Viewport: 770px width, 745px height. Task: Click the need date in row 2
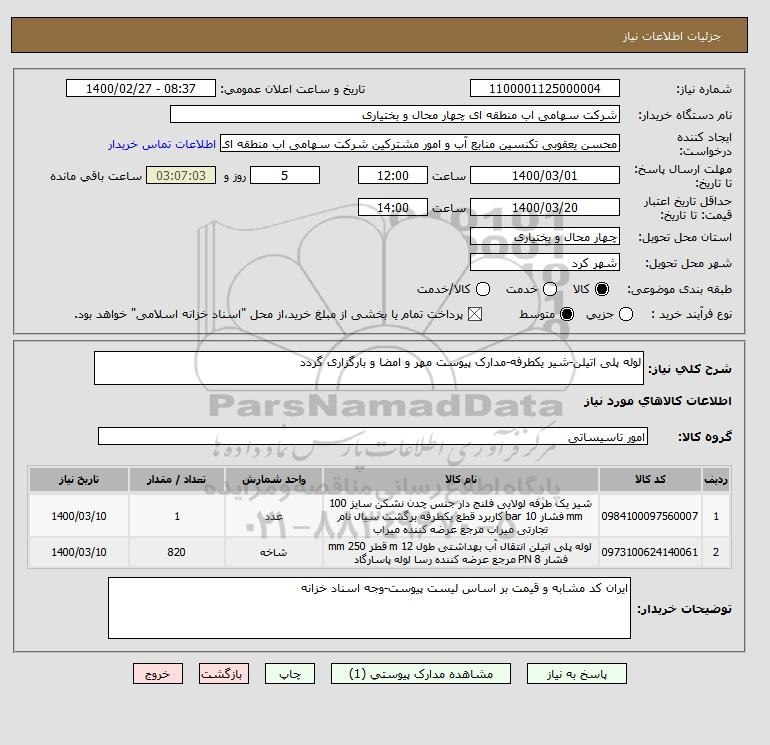pos(79,552)
